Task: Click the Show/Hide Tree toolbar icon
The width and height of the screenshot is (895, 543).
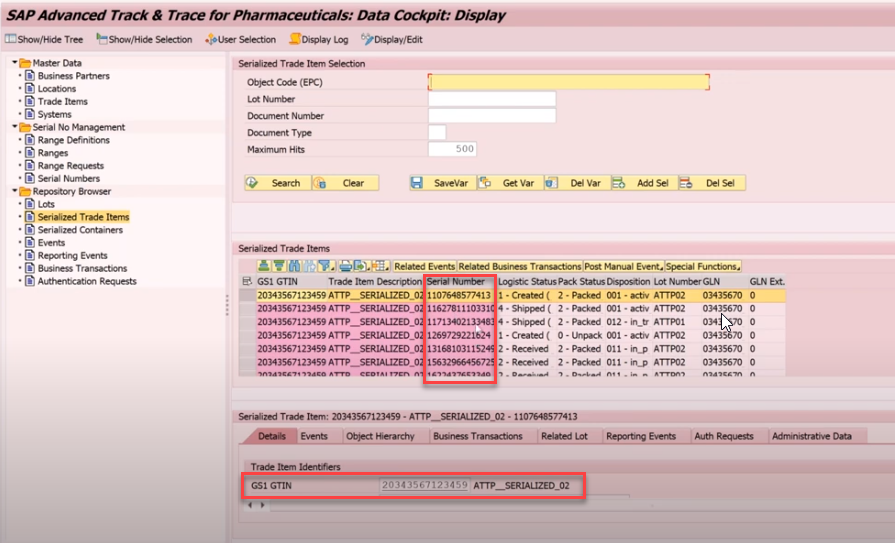Action: tap(11, 39)
